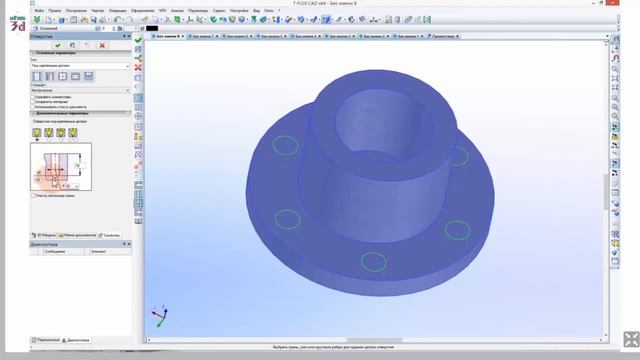Open the Правка menu
Image resolution: width=640 pixels, height=360 pixels.
point(55,11)
